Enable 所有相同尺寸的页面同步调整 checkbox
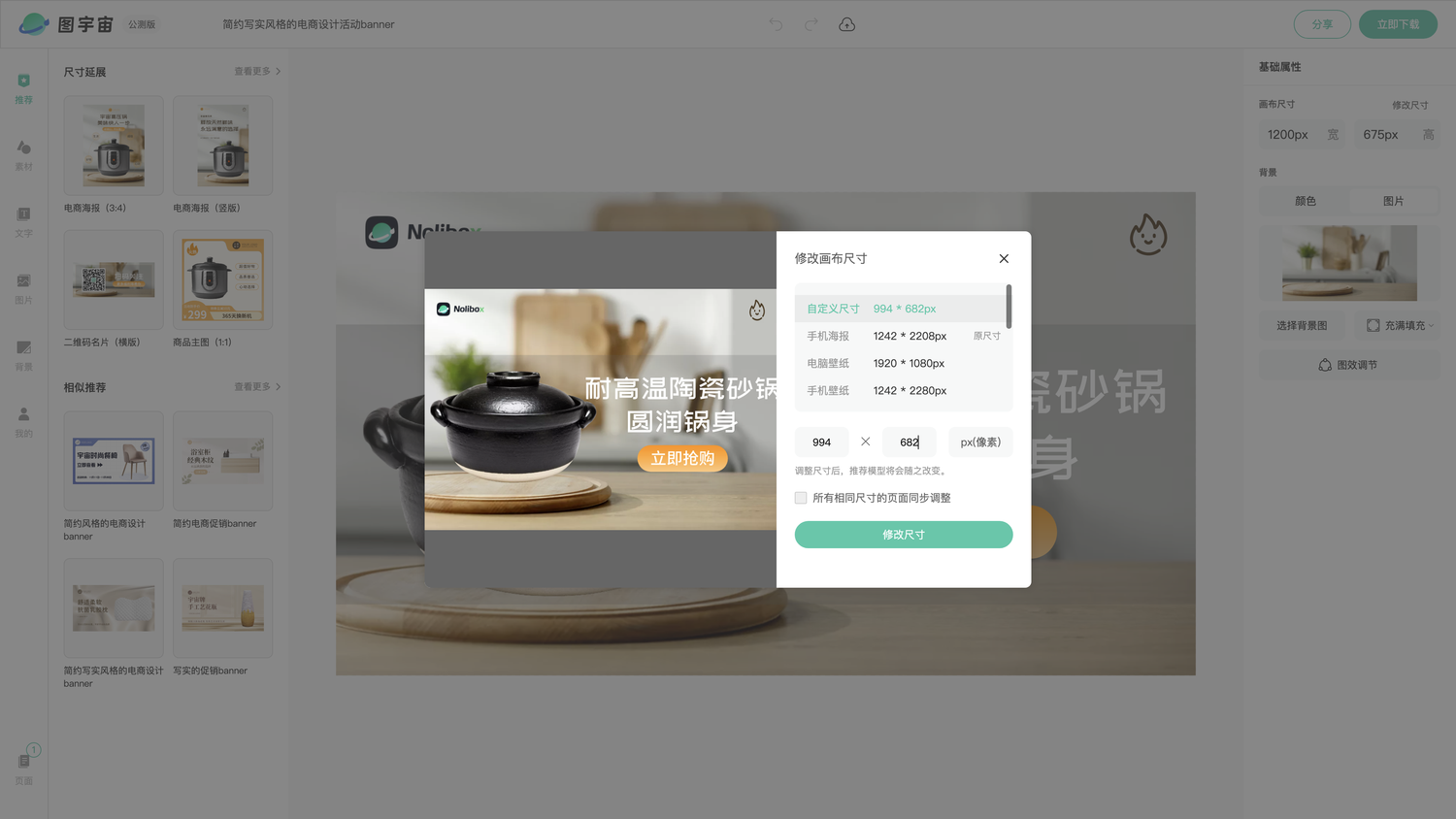This screenshot has width=1456, height=819. (801, 498)
